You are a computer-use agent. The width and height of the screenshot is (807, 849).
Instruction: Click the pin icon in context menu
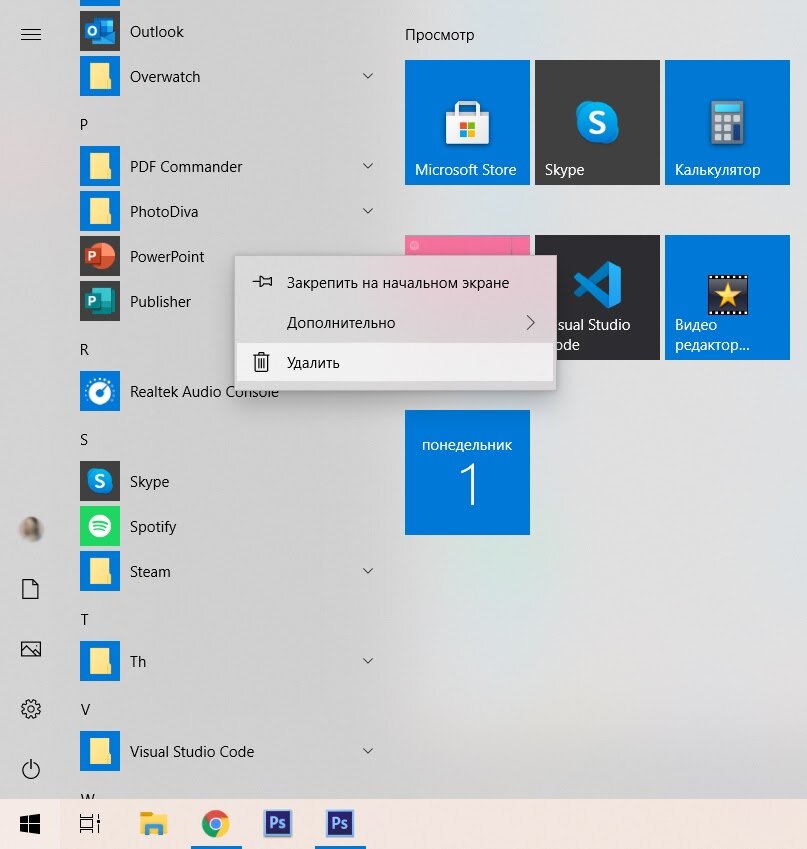(262, 282)
